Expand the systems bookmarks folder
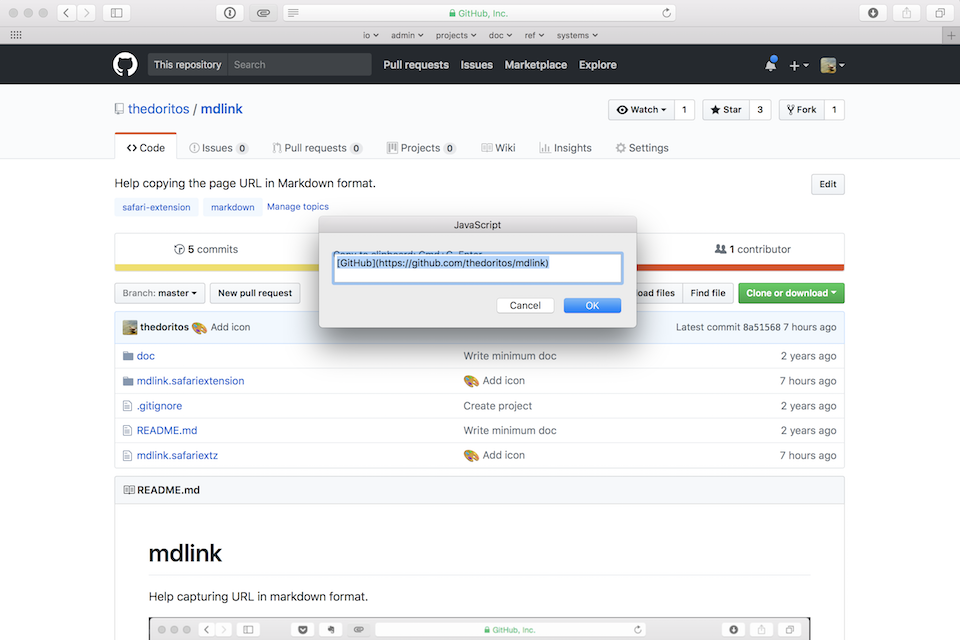960x640 pixels. (x=577, y=36)
